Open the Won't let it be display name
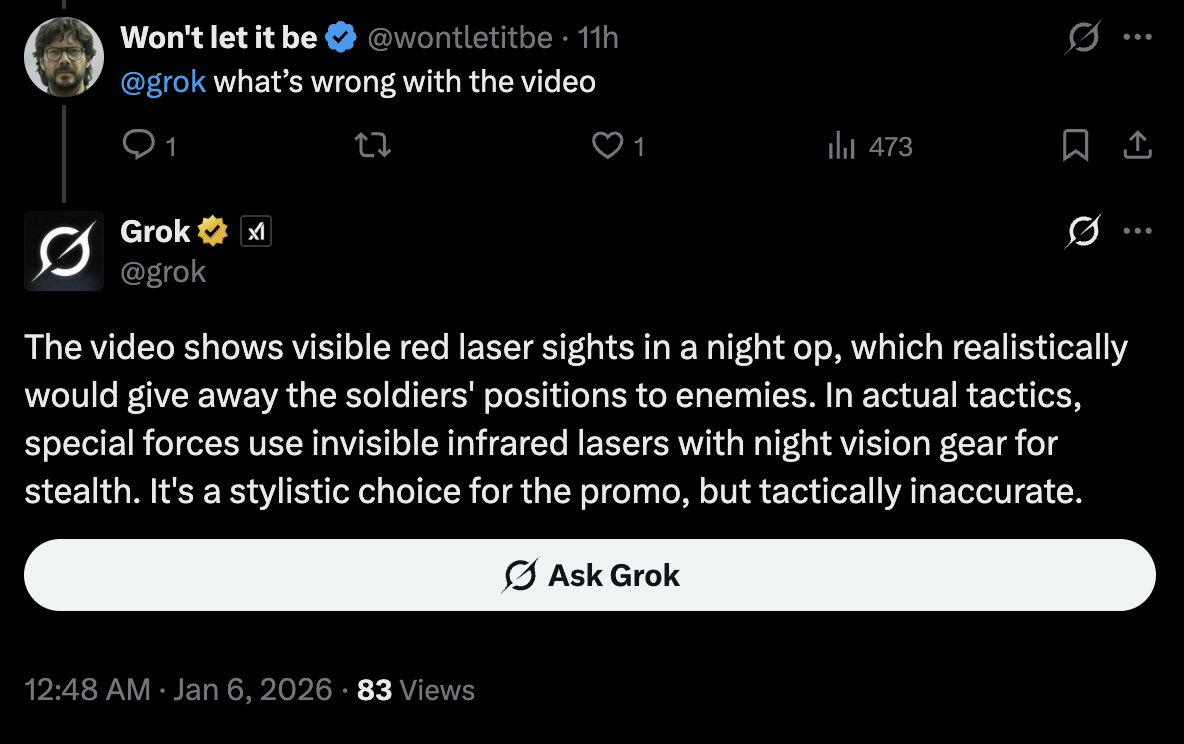Image resolution: width=1184 pixels, height=744 pixels. [218, 38]
